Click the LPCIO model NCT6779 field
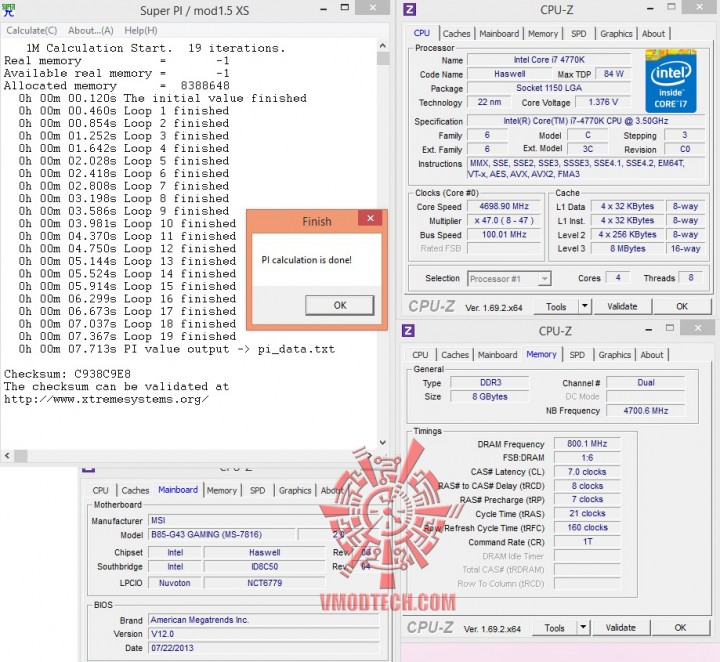 point(264,583)
